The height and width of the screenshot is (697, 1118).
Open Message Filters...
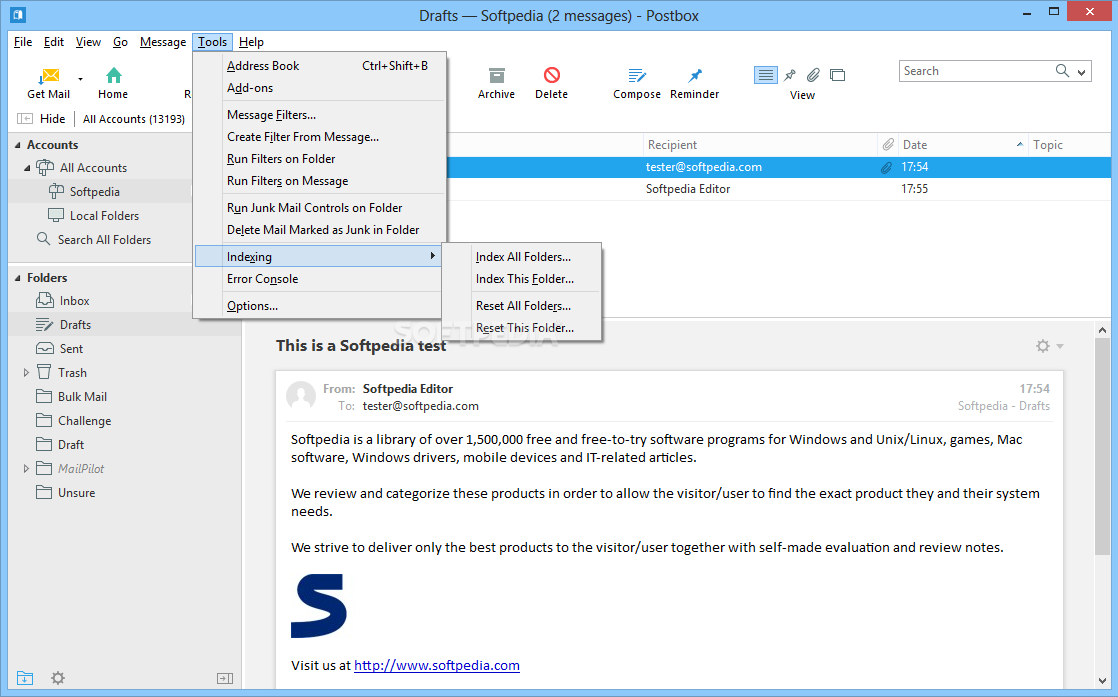pyautogui.click(x=319, y=115)
